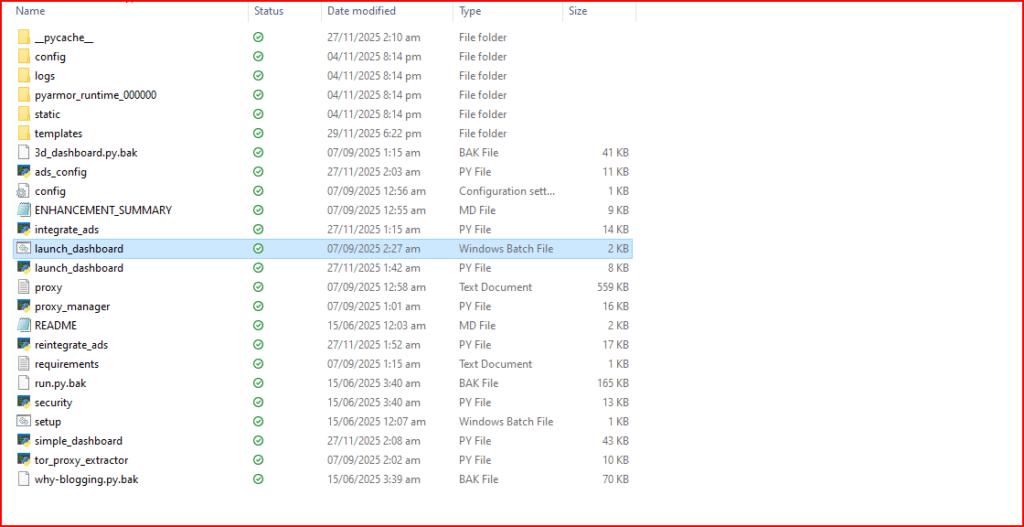This screenshot has height=527, width=1024.
Task: Click the simple_dashboard Python file icon
Action: (x=24, y=441)
